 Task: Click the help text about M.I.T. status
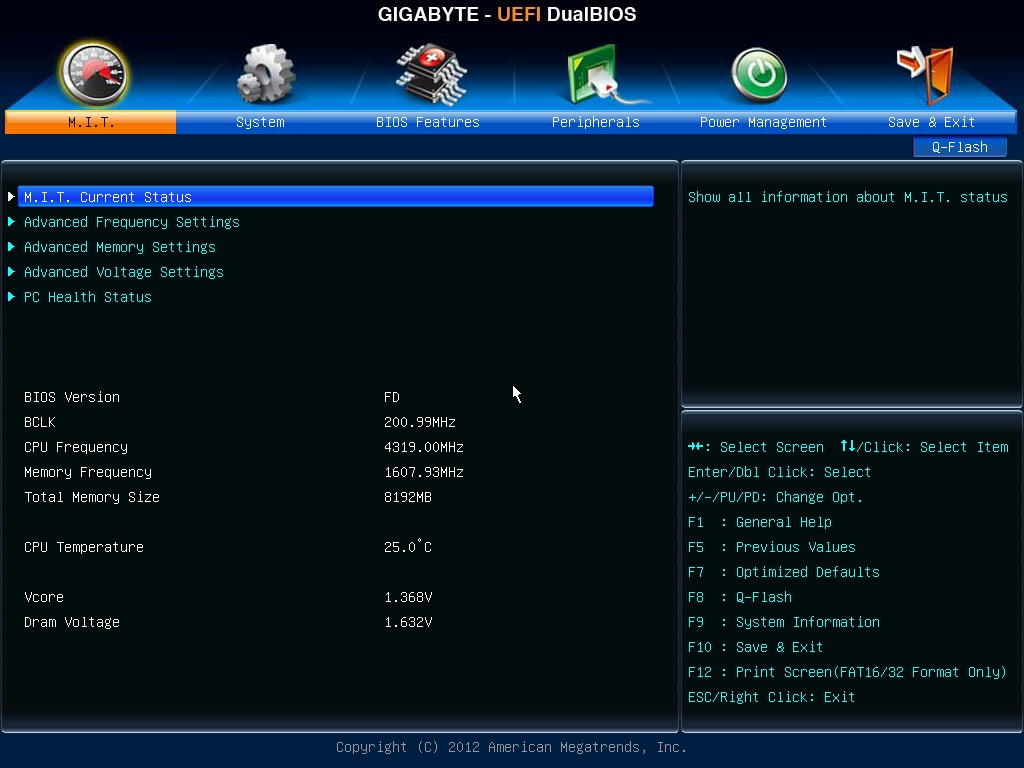click(x=848, y=197)
